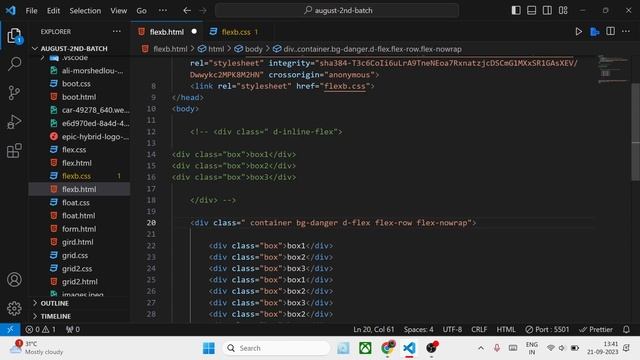Open the Selection menu

[x=85, y=11]
